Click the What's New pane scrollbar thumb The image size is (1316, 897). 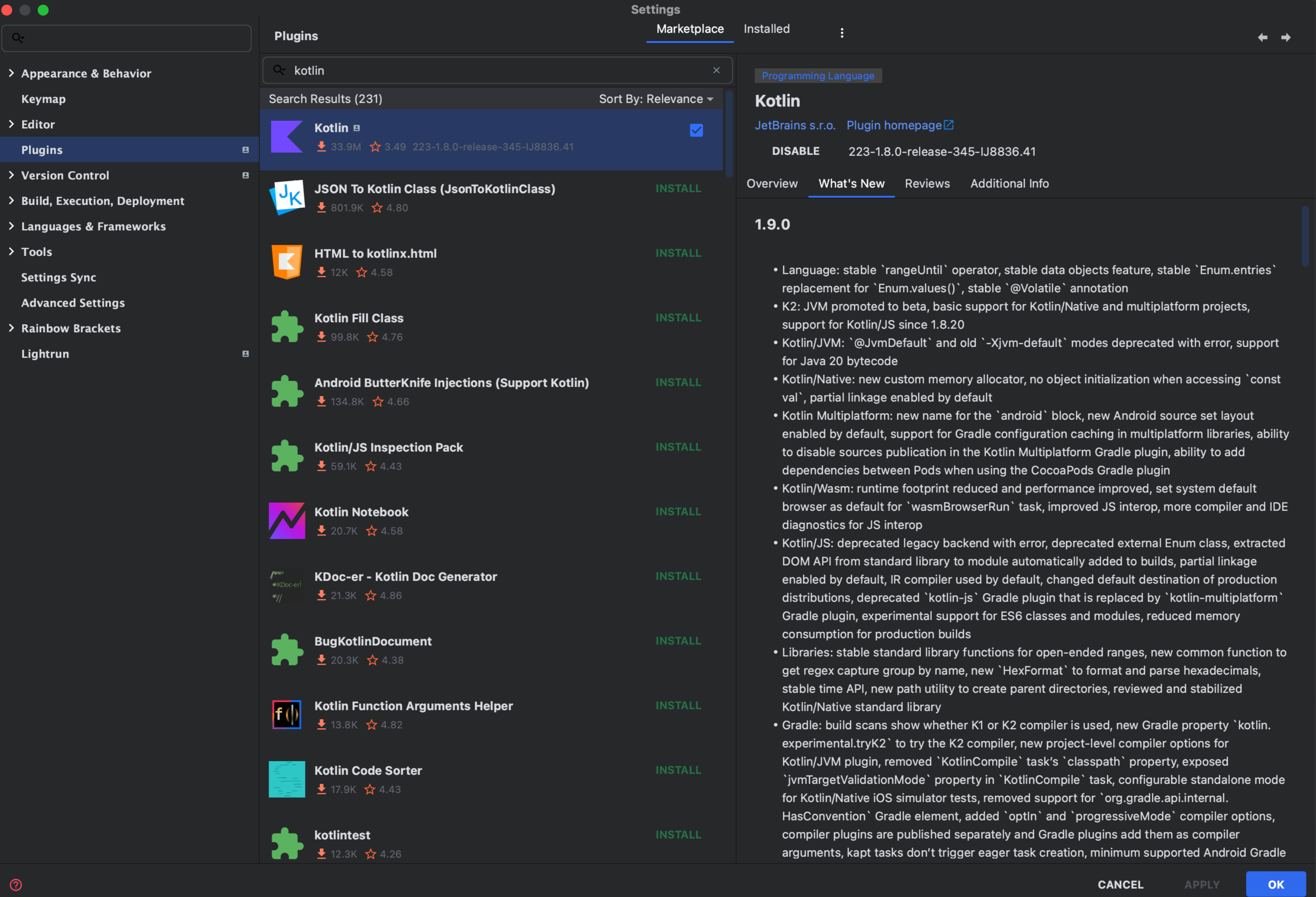tap(1305, 237)
